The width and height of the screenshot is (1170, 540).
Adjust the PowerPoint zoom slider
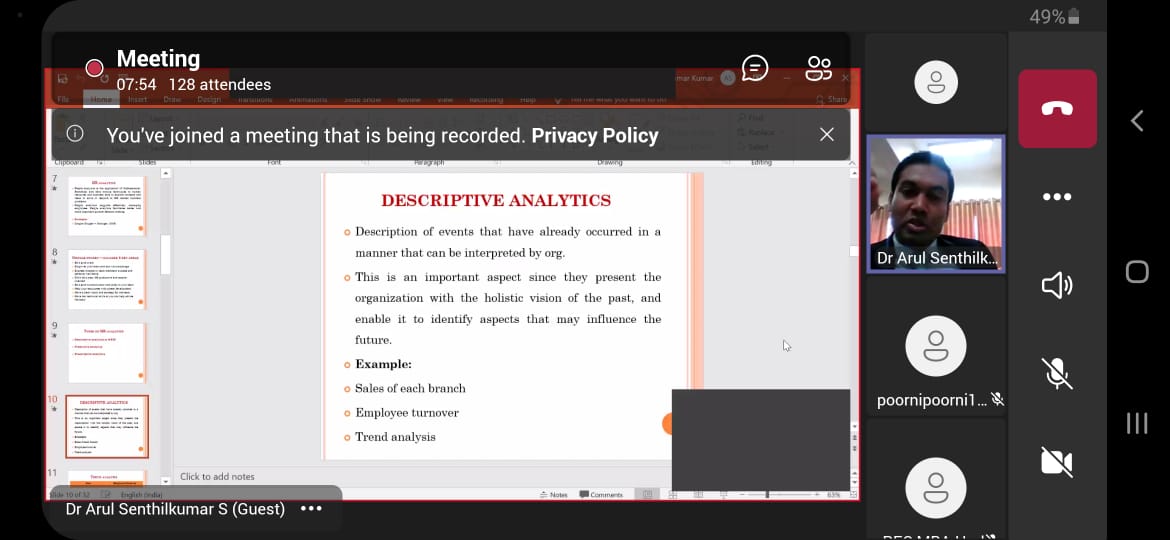[767, 495]
